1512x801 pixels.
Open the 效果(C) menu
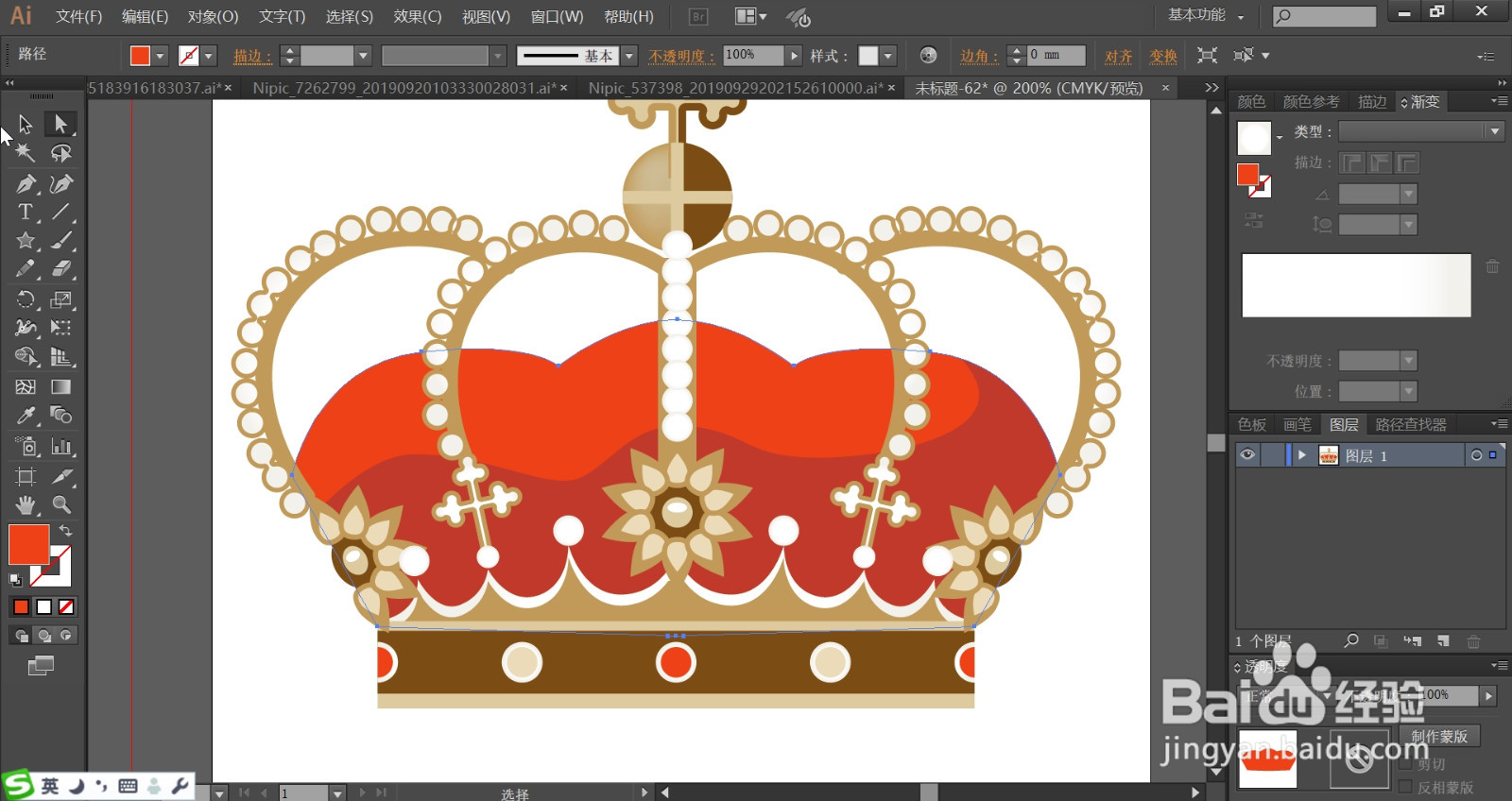pyautogui.click(x=418, y=17)
